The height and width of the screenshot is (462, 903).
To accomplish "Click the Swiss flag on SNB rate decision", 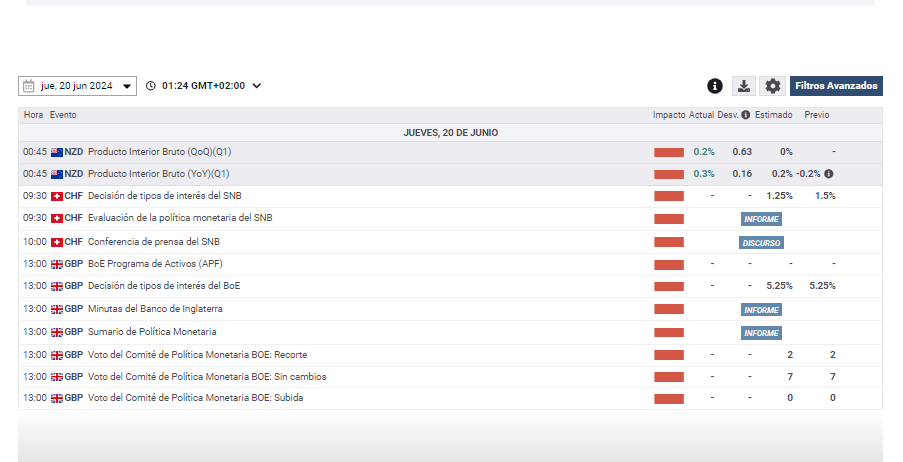I will 57,196.
